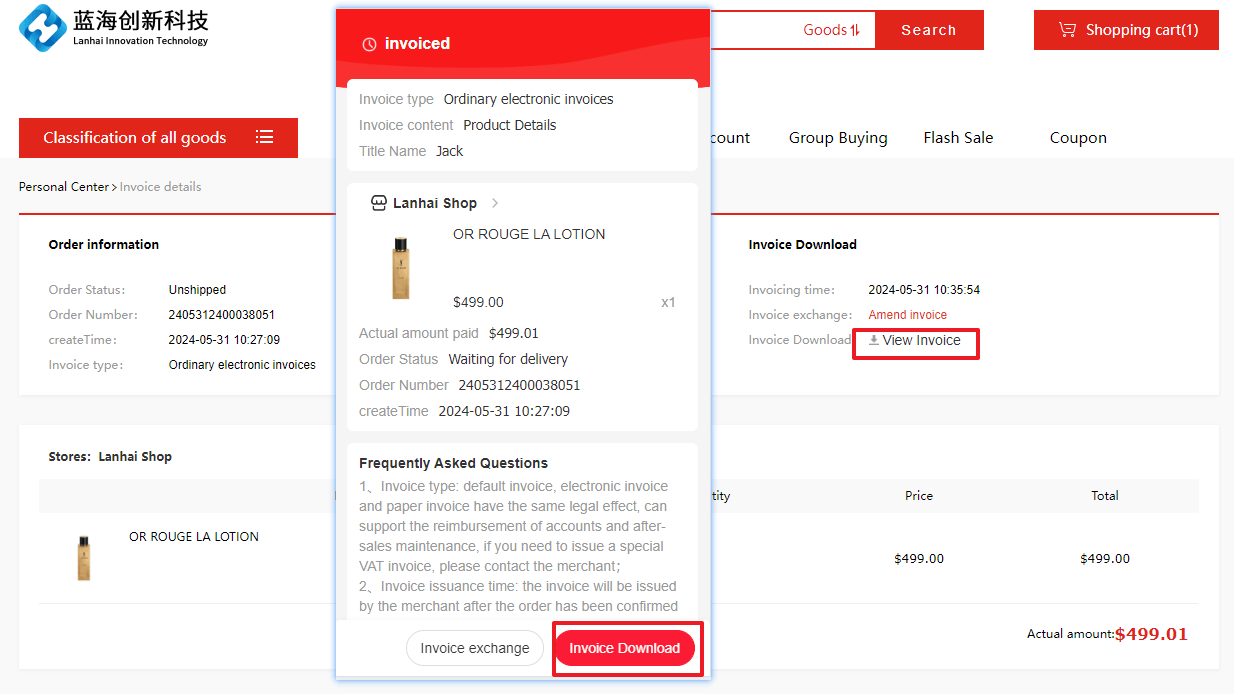1234x694 pixels.
Task: Go to Group Buying tab
Action: [838, 138]
